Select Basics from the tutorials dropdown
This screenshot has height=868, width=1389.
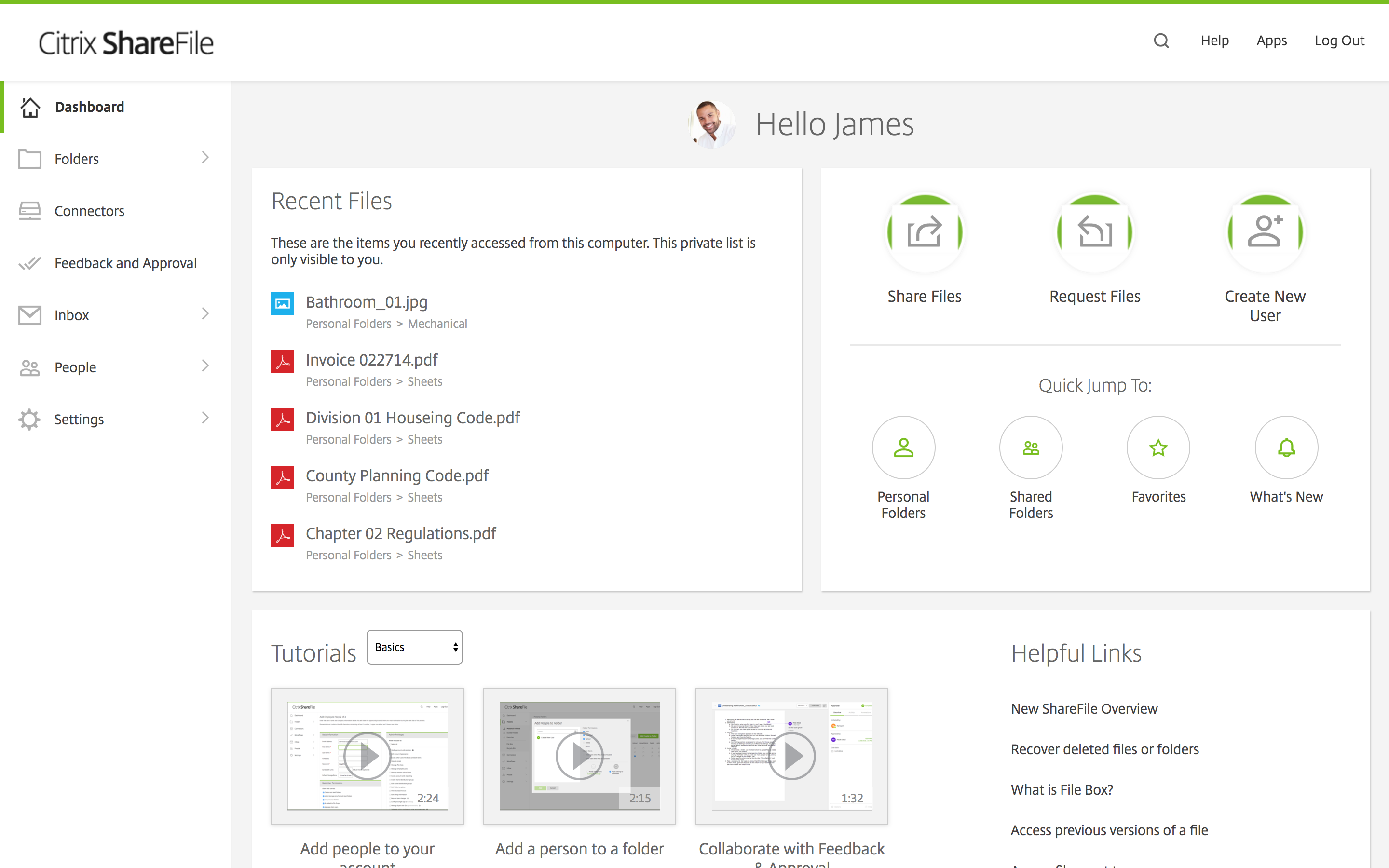[414, 647]
